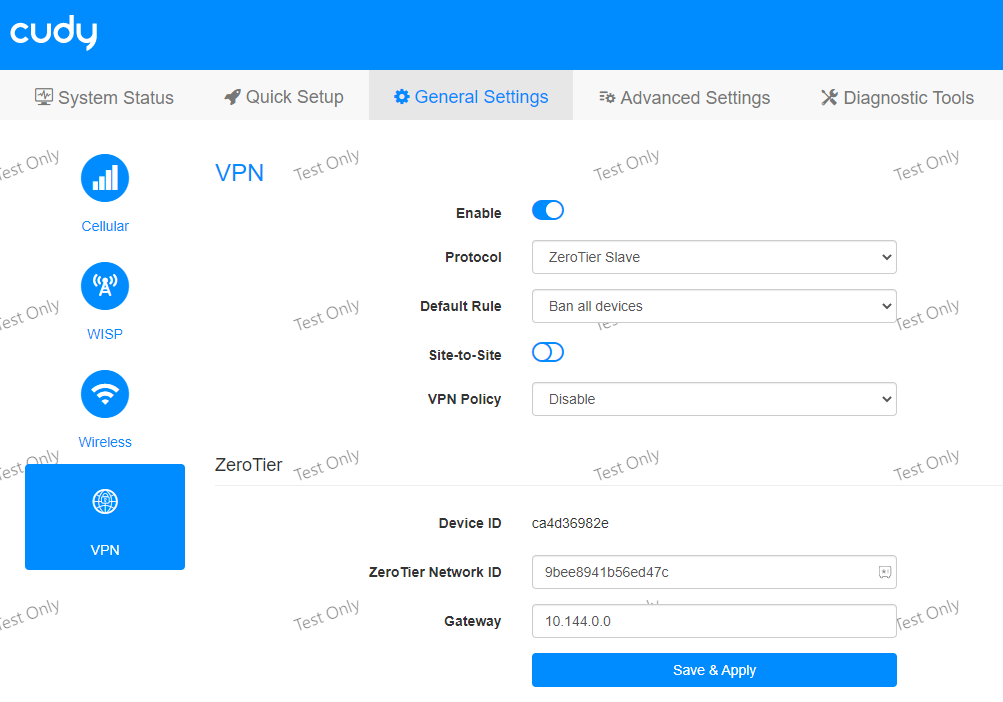Open the WISP link in sidebar
Viewport: 1003px width, 702px height.
[105, 334]
